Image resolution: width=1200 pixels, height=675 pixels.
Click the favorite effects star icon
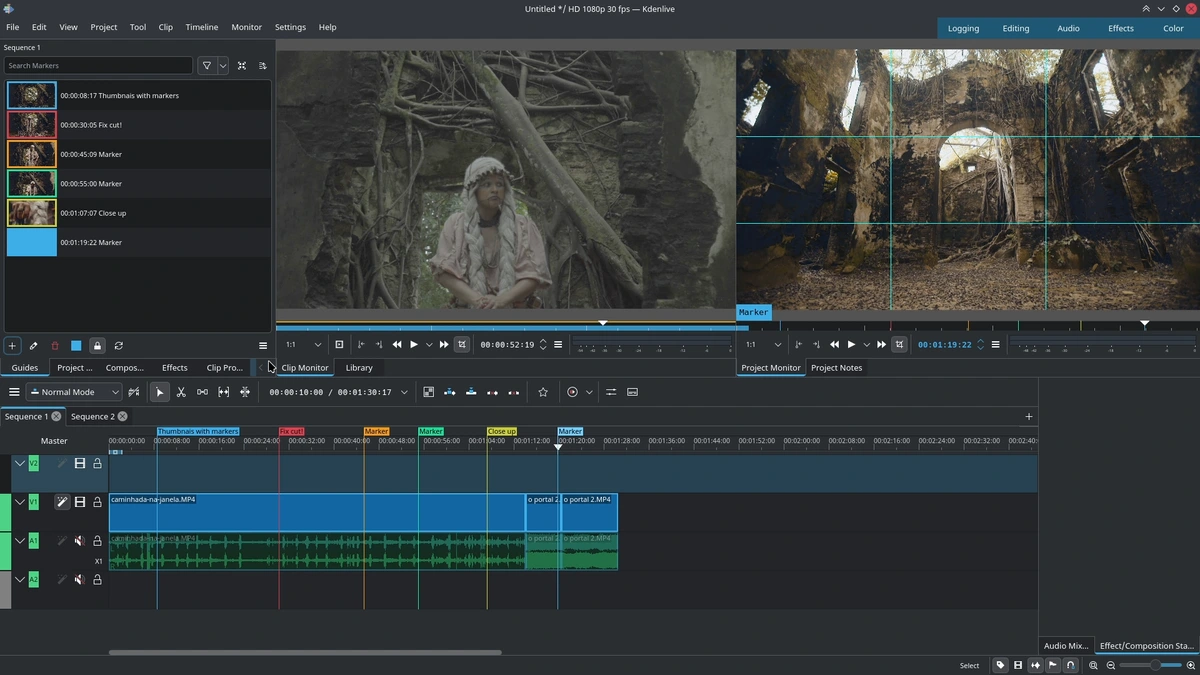coord(543,392)
